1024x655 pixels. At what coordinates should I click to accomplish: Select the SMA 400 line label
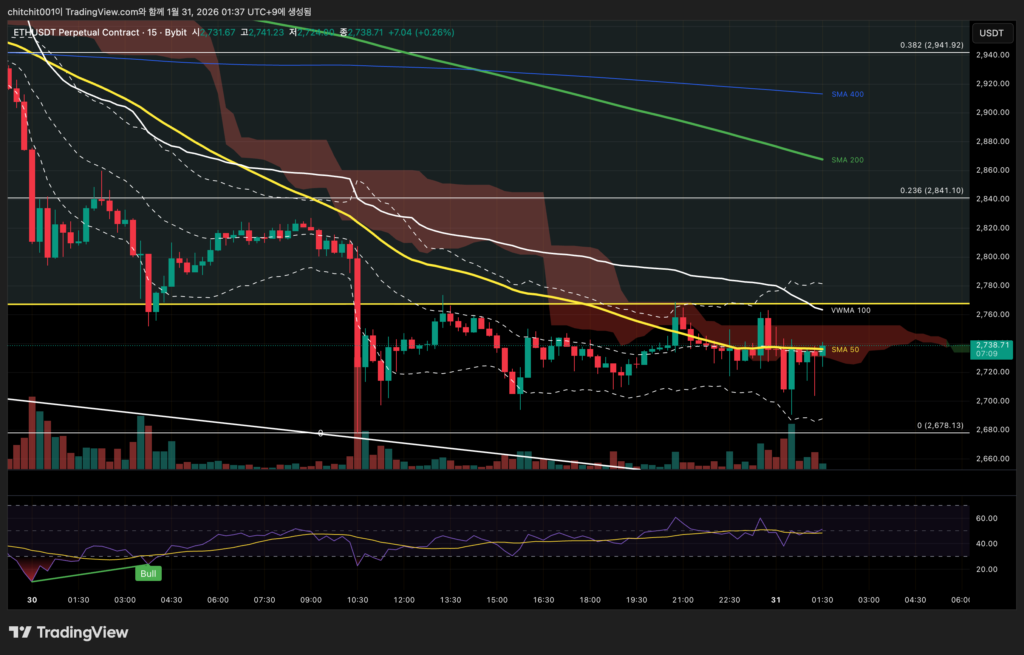[847, 94]
